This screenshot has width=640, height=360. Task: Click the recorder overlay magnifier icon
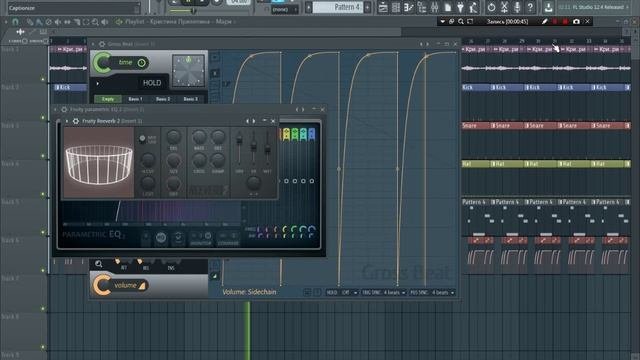[x=461, y=21]
